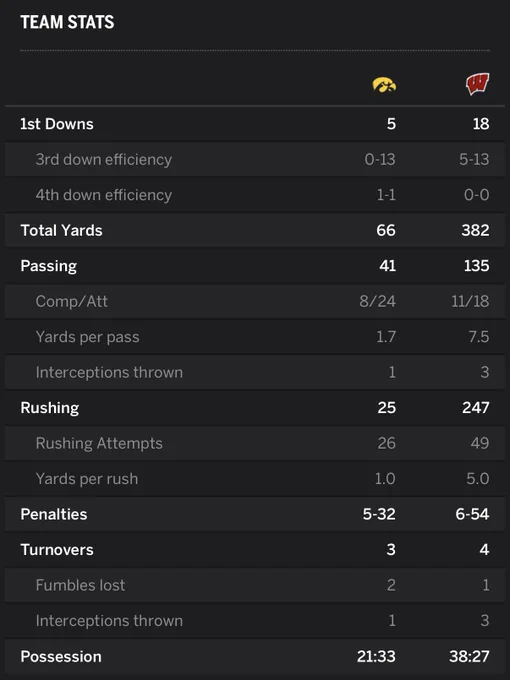Click the 4th down efficiency label
This screenshot has width=510, height=680.
click(104, 195)
